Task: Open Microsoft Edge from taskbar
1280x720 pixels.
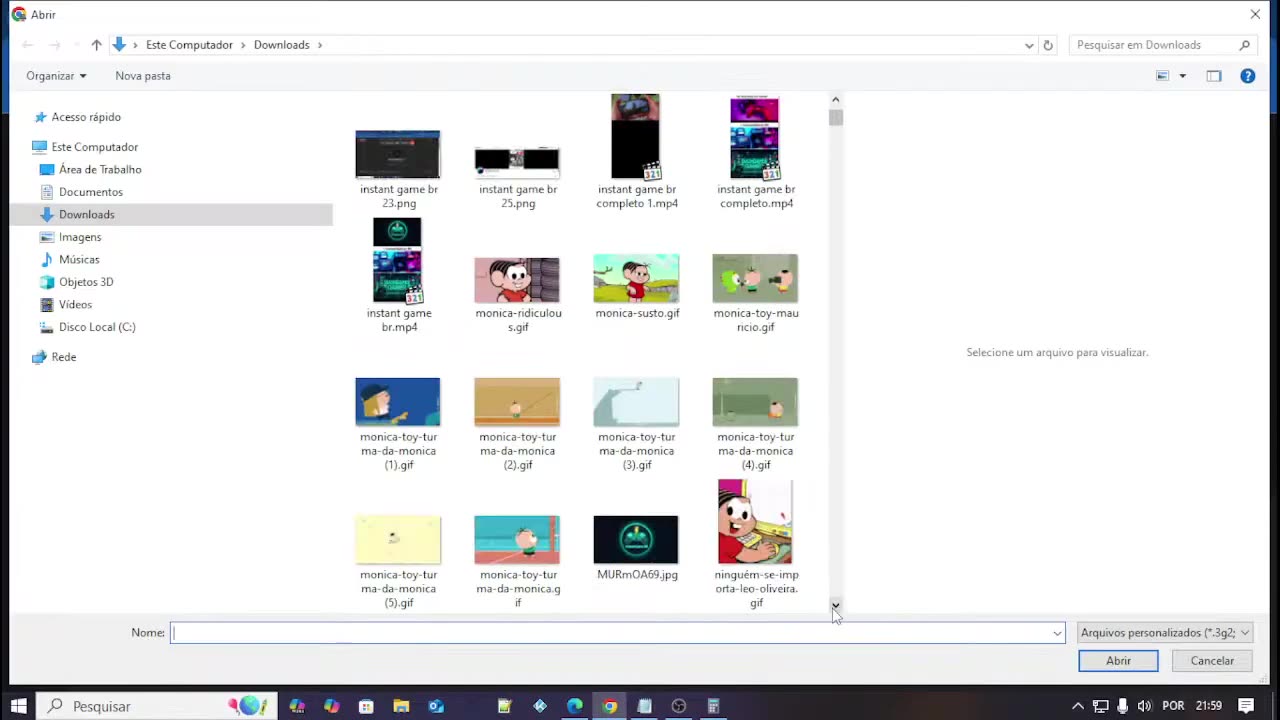Action: coord(575,706)
